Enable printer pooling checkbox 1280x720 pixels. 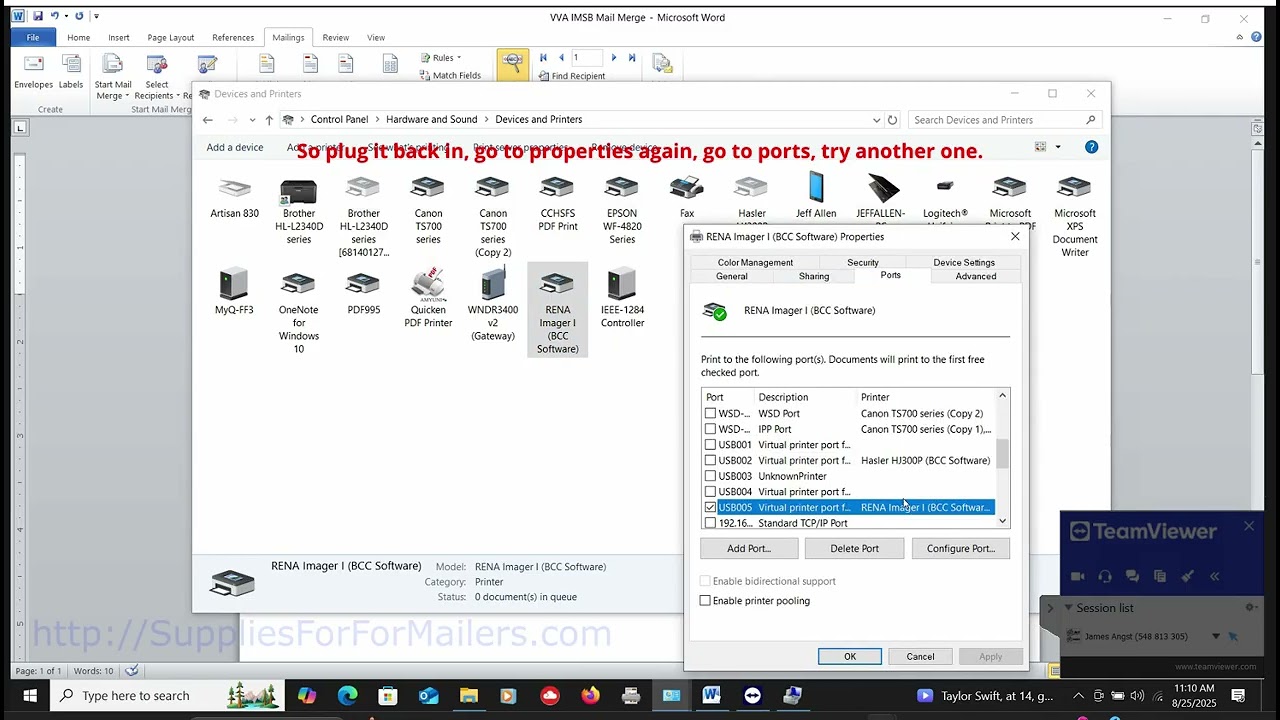705,601
